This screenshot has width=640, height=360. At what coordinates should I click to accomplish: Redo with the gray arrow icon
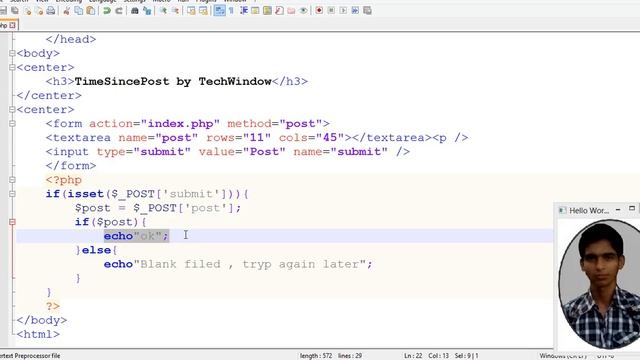point(119,11)
